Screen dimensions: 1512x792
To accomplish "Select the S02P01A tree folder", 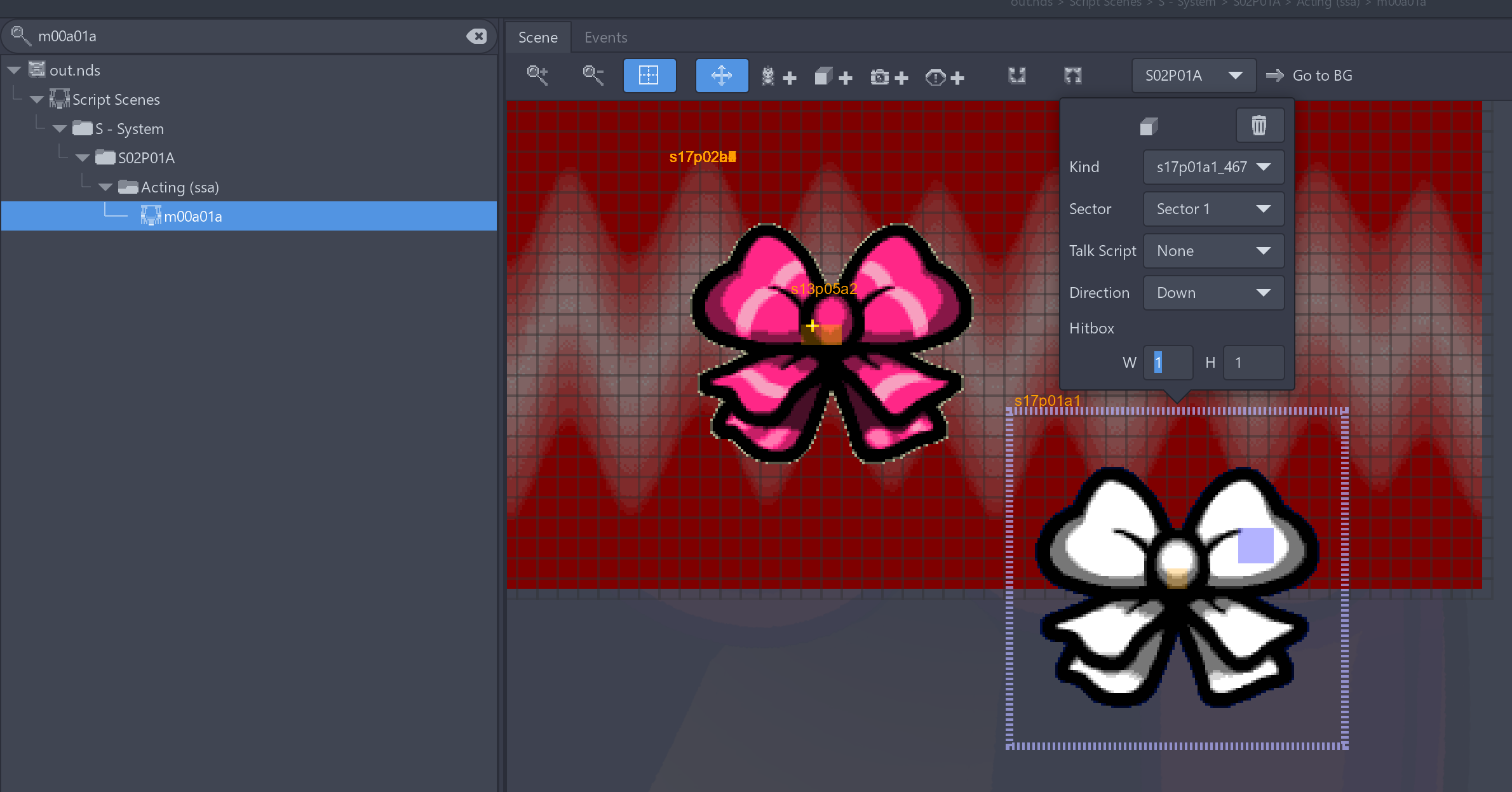I will tap(146, 158).
